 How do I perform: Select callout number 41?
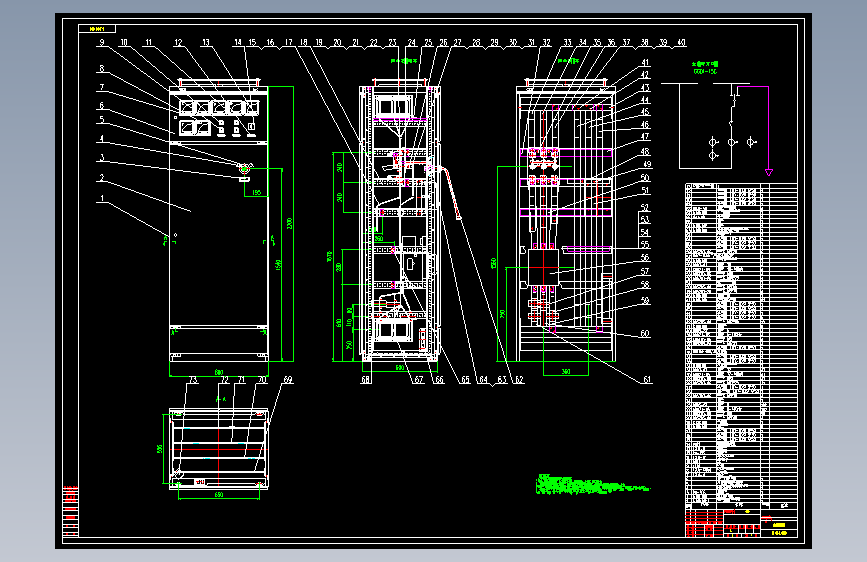(645, 63)
